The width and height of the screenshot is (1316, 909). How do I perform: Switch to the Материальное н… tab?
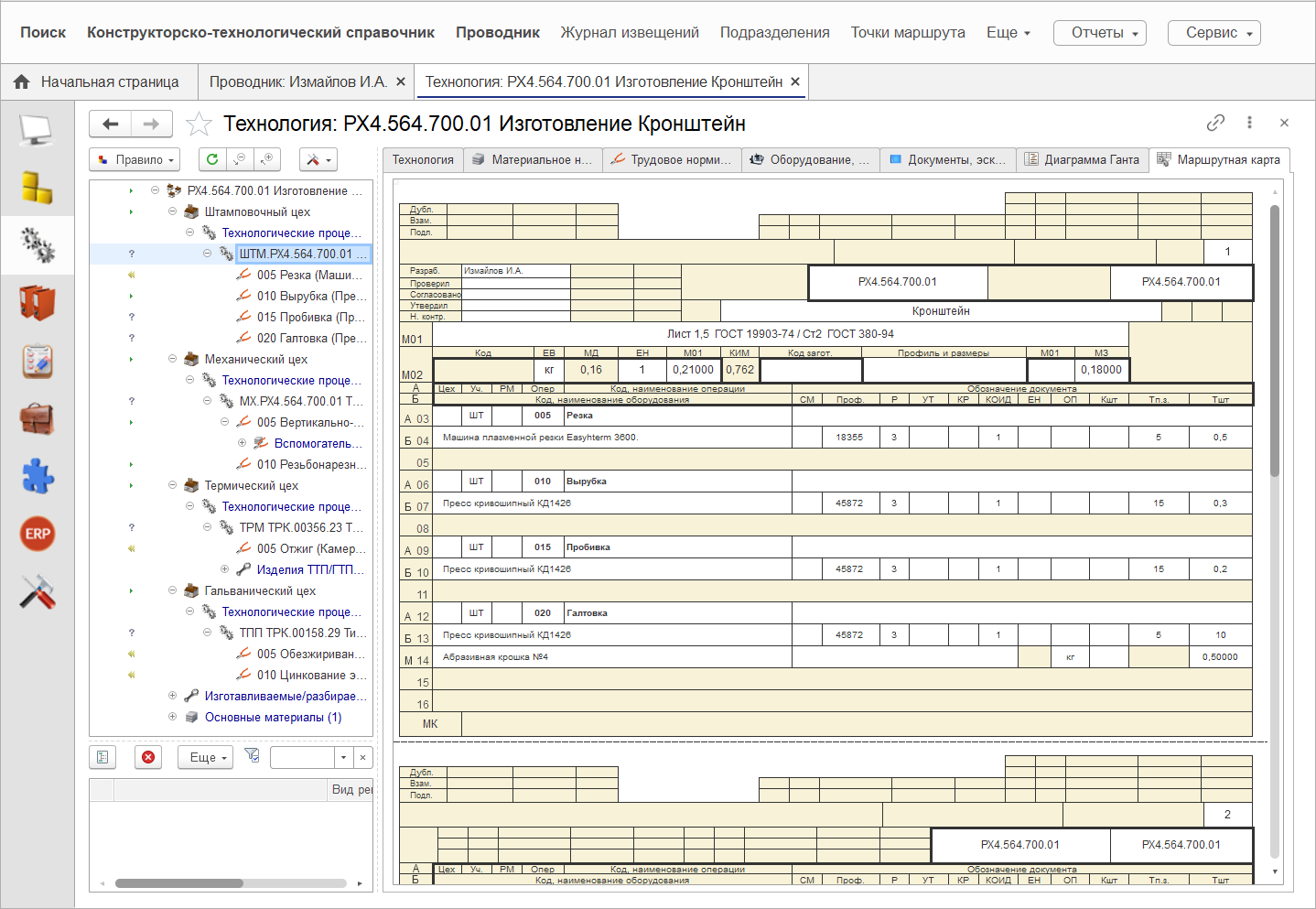[534, 159]
